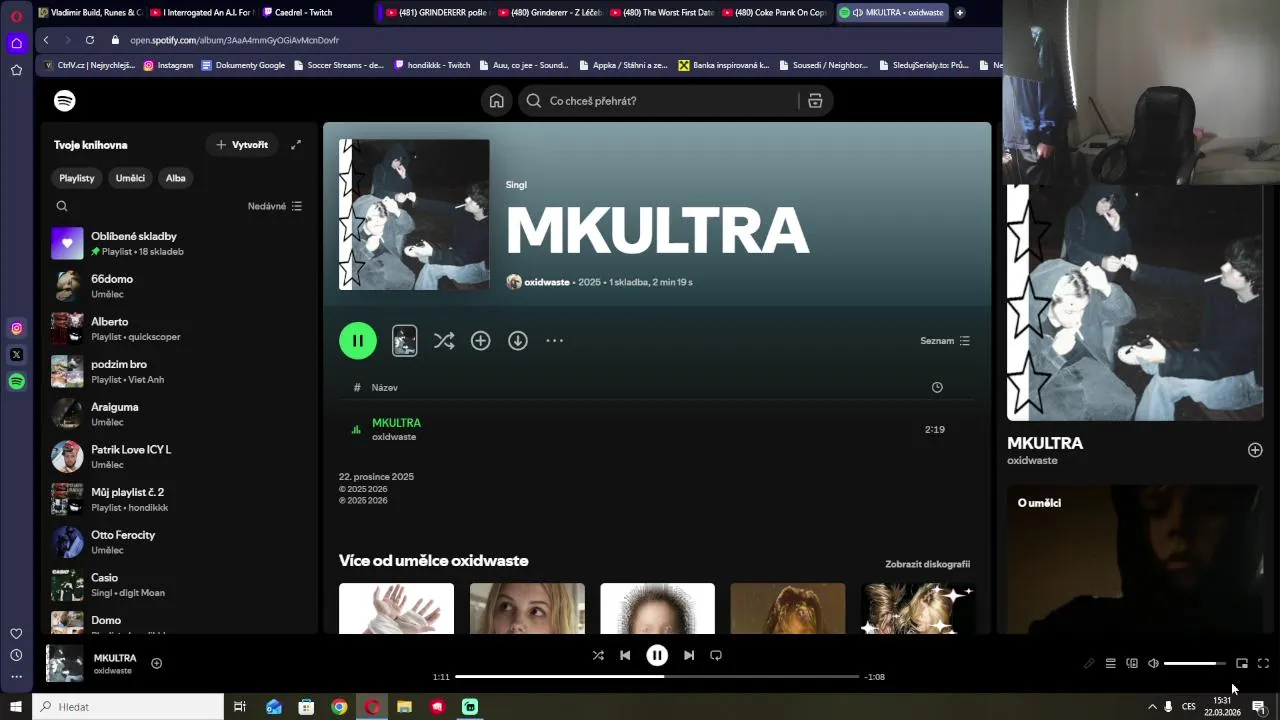The image size is (1280, 720).
Task: Add MKULTRA album to library
Action: tap(481, 341)
